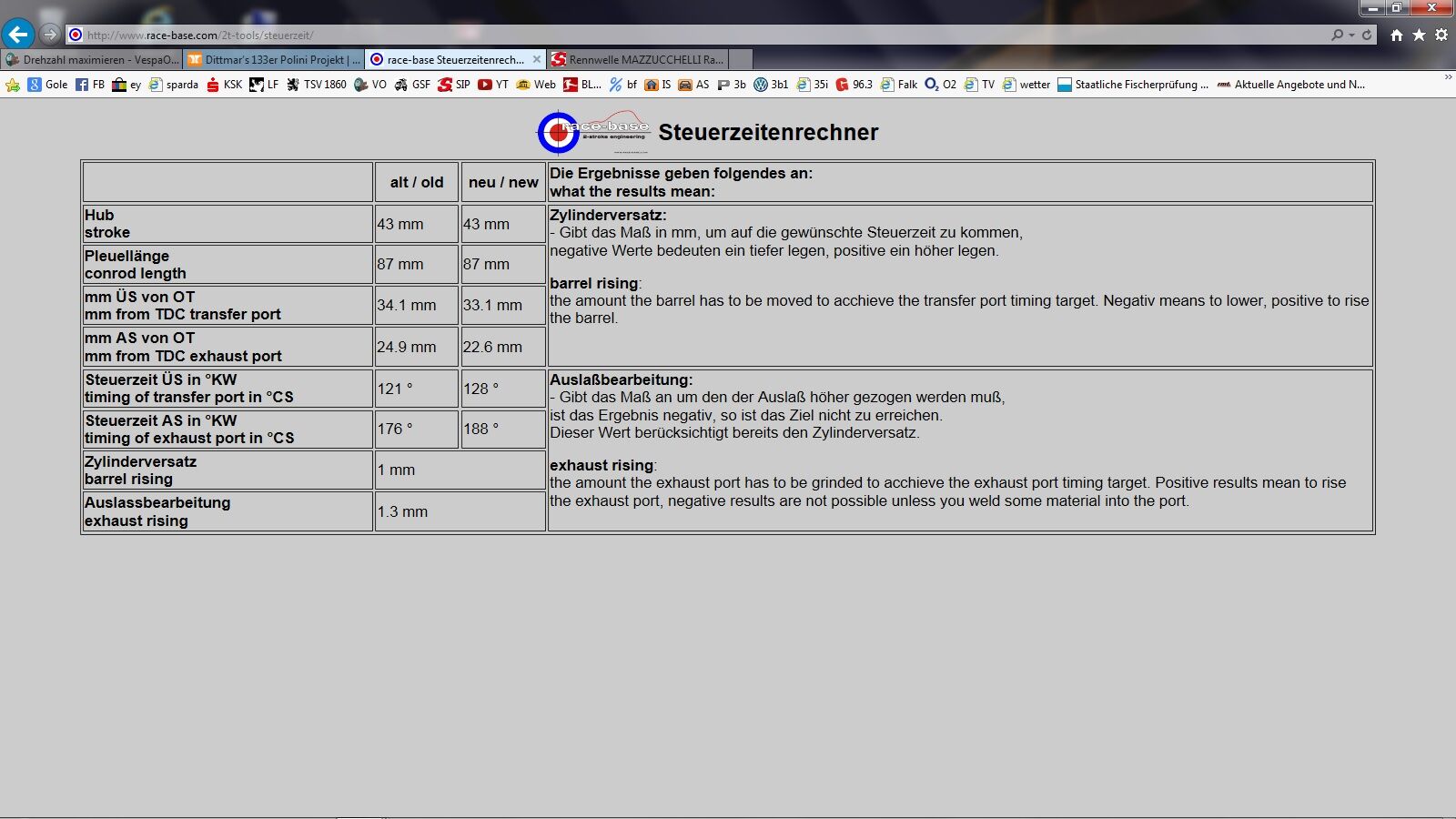Open the Home page icon
This screenshot has width=1456, height=819.
point(1397,35)
